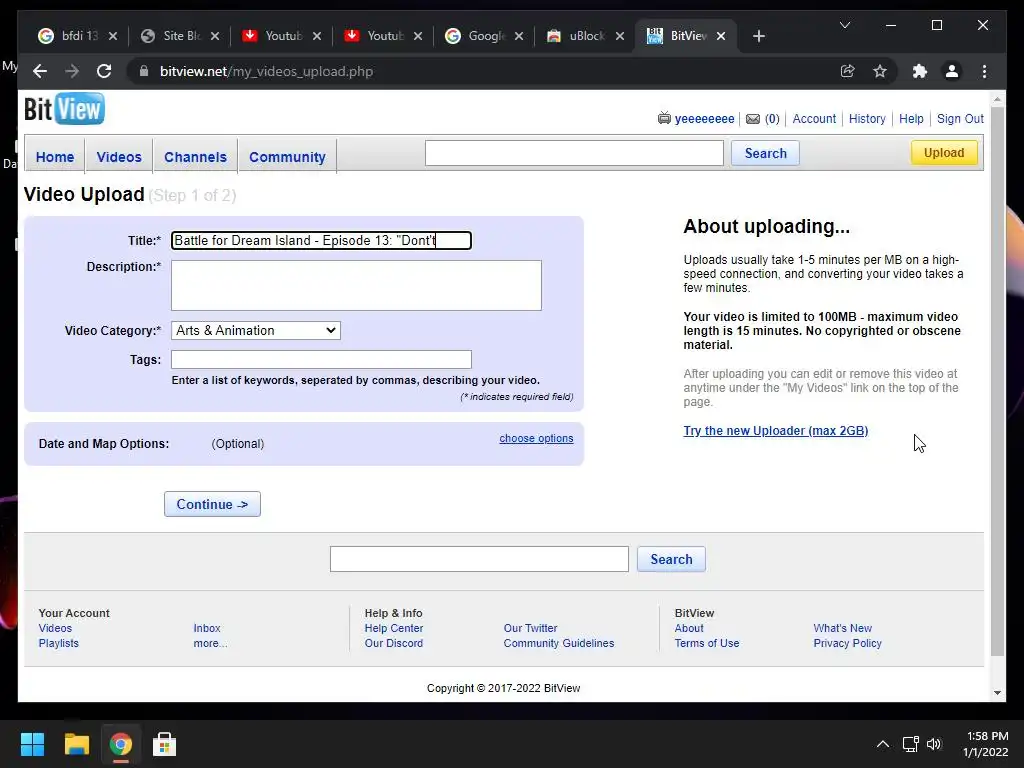Open the footer Community Guidelines link

[559, 643]
